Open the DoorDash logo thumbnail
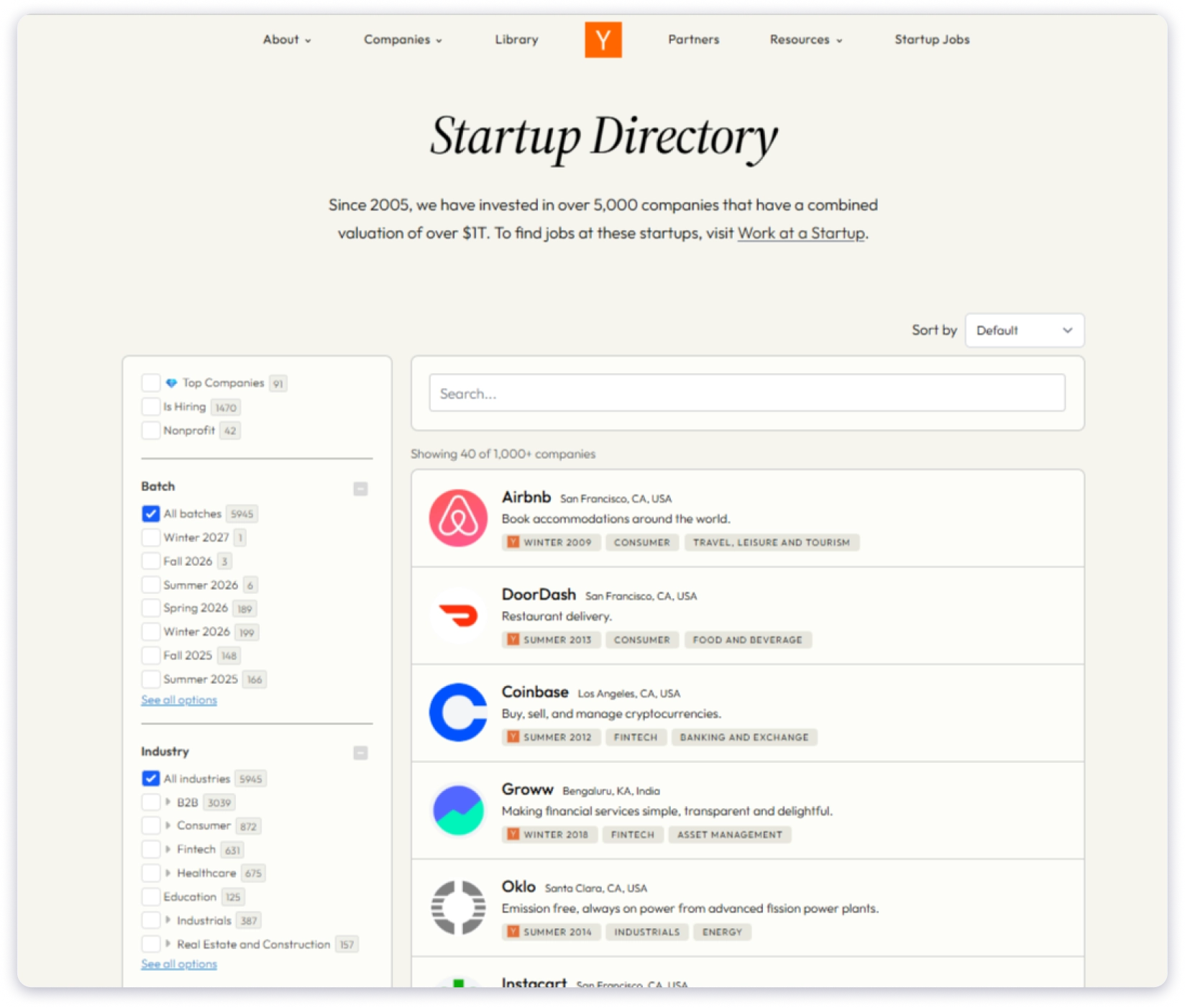 click(x=458, y=615)
